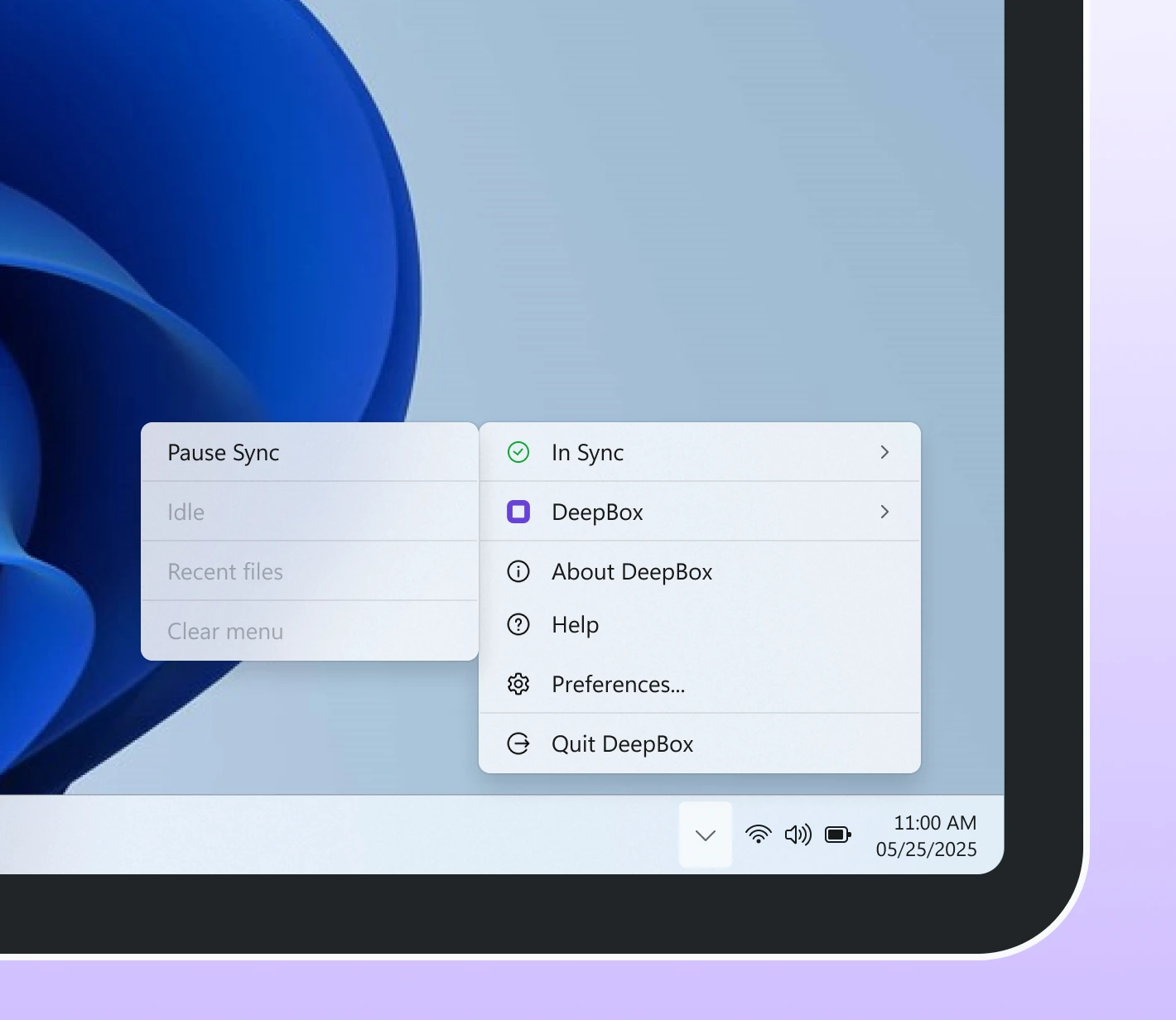
Task: Click the Help question mark icon
Action: [518, 624]
